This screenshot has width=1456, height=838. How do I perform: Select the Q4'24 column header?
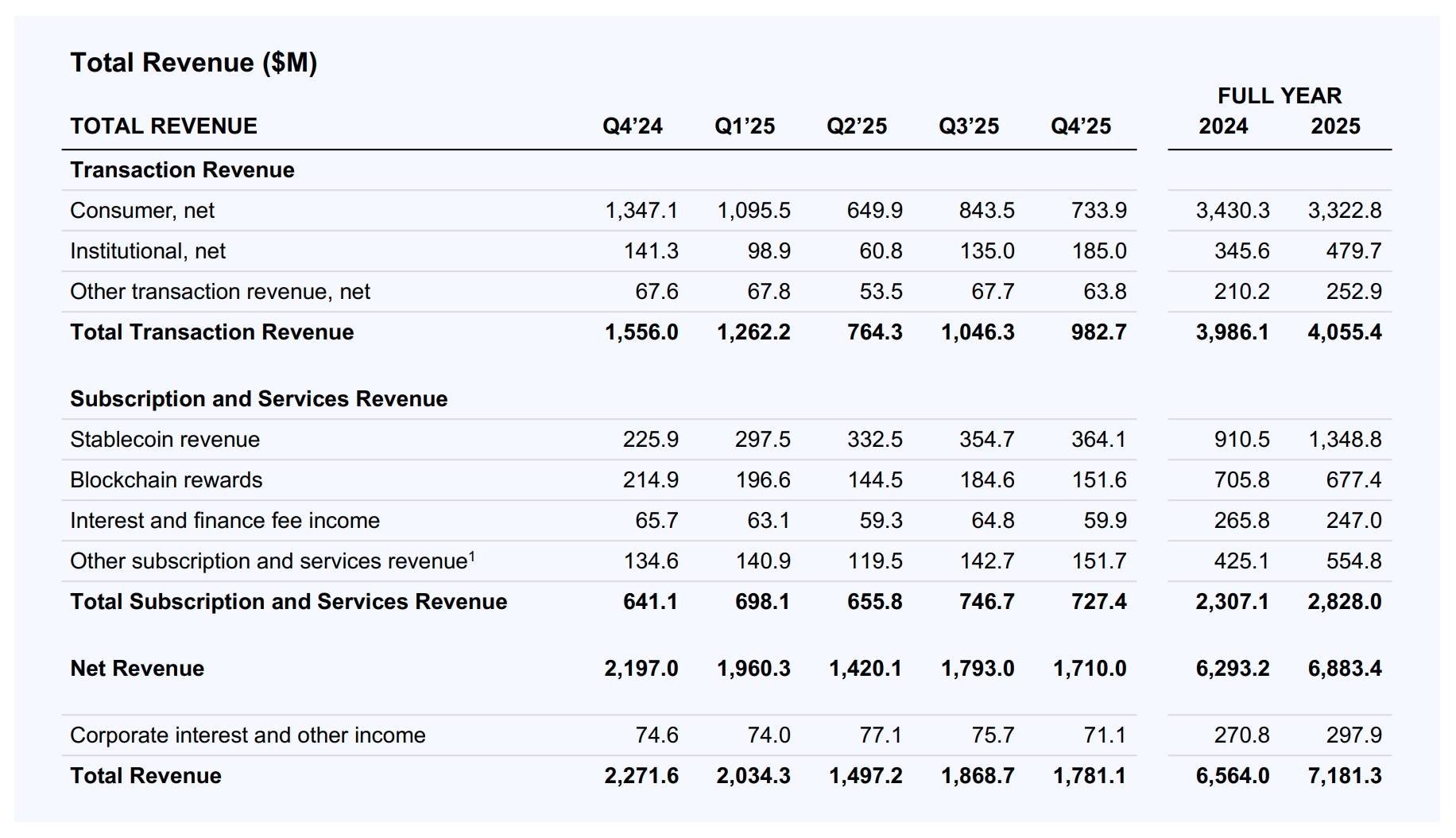pos(632,126)
